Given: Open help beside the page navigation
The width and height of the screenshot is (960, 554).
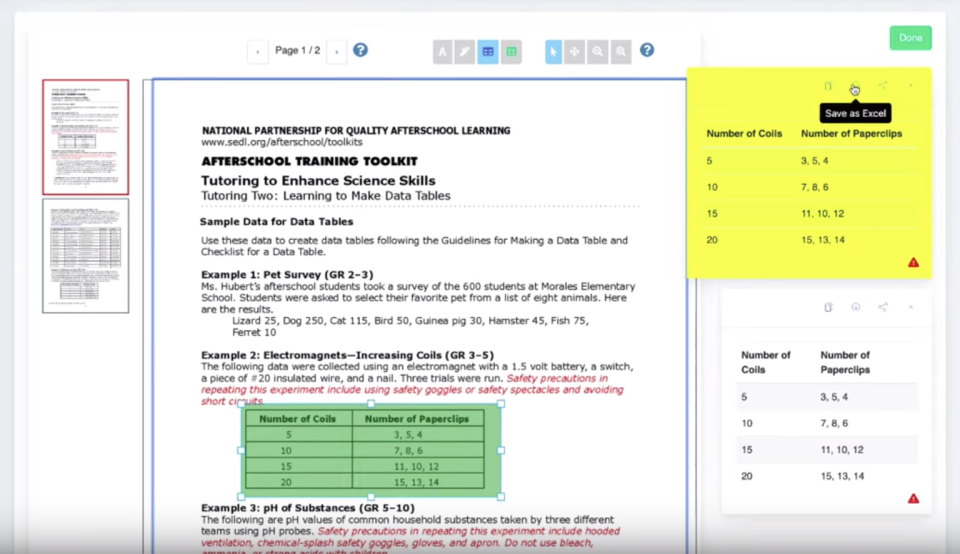Looking at the screenshot, I should pos(361,50).
